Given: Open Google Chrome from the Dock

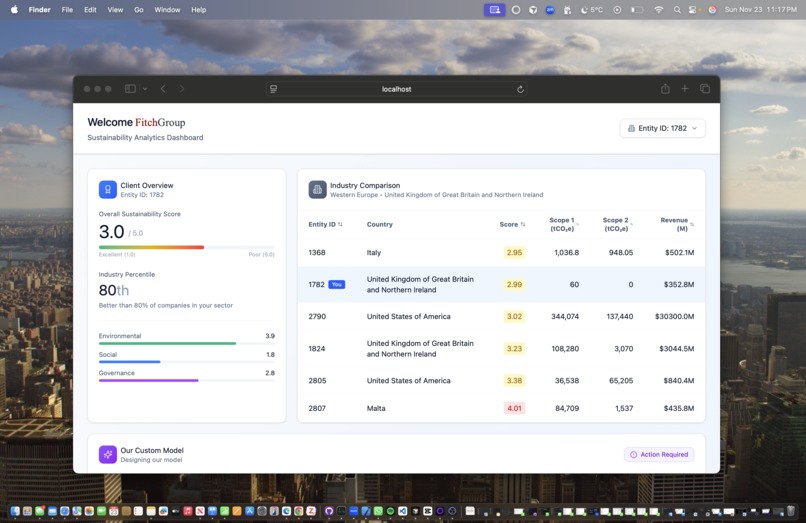Looking at the screenshot, I should (x=299, y=511).
